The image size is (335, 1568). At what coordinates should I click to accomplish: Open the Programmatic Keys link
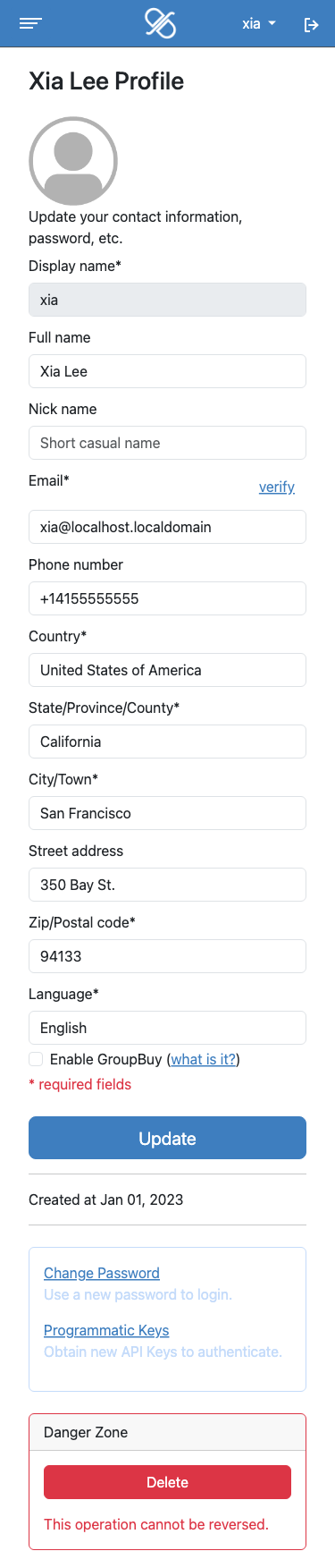coord(106,1330)
